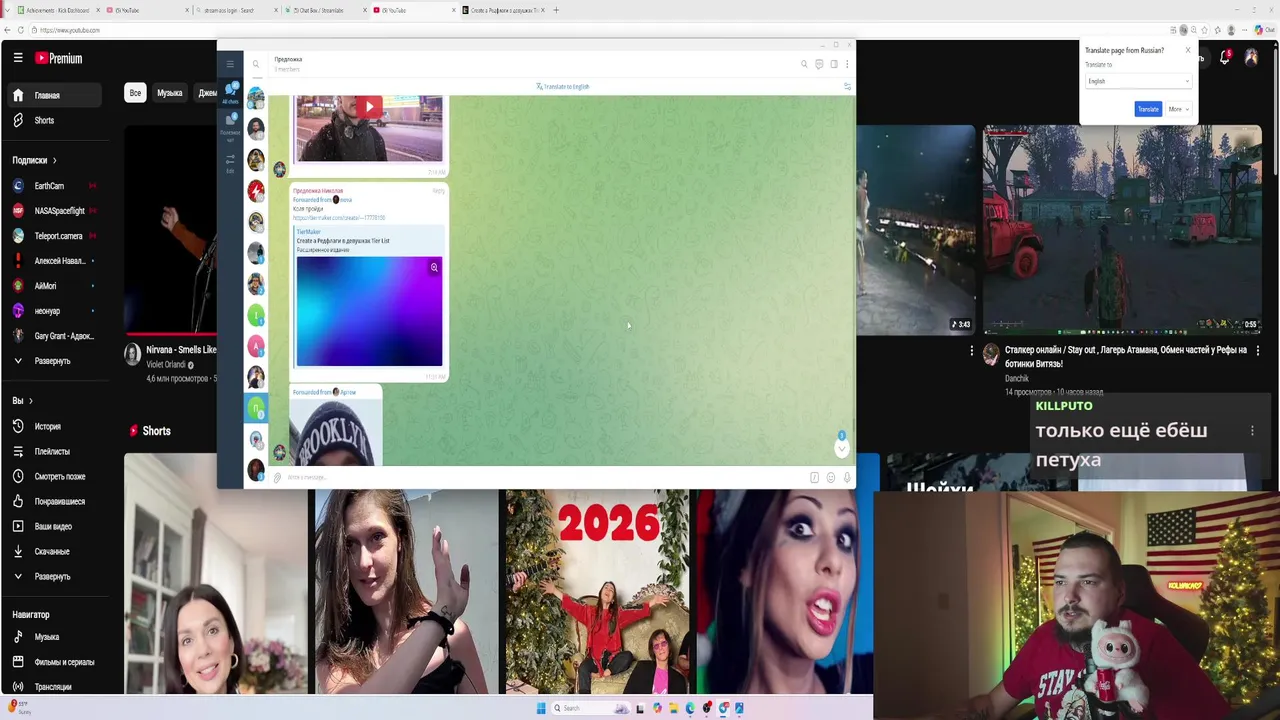Open YouTube account avatar menu
This screenshot has height=720, width=1280.
tap(1251, 58)
